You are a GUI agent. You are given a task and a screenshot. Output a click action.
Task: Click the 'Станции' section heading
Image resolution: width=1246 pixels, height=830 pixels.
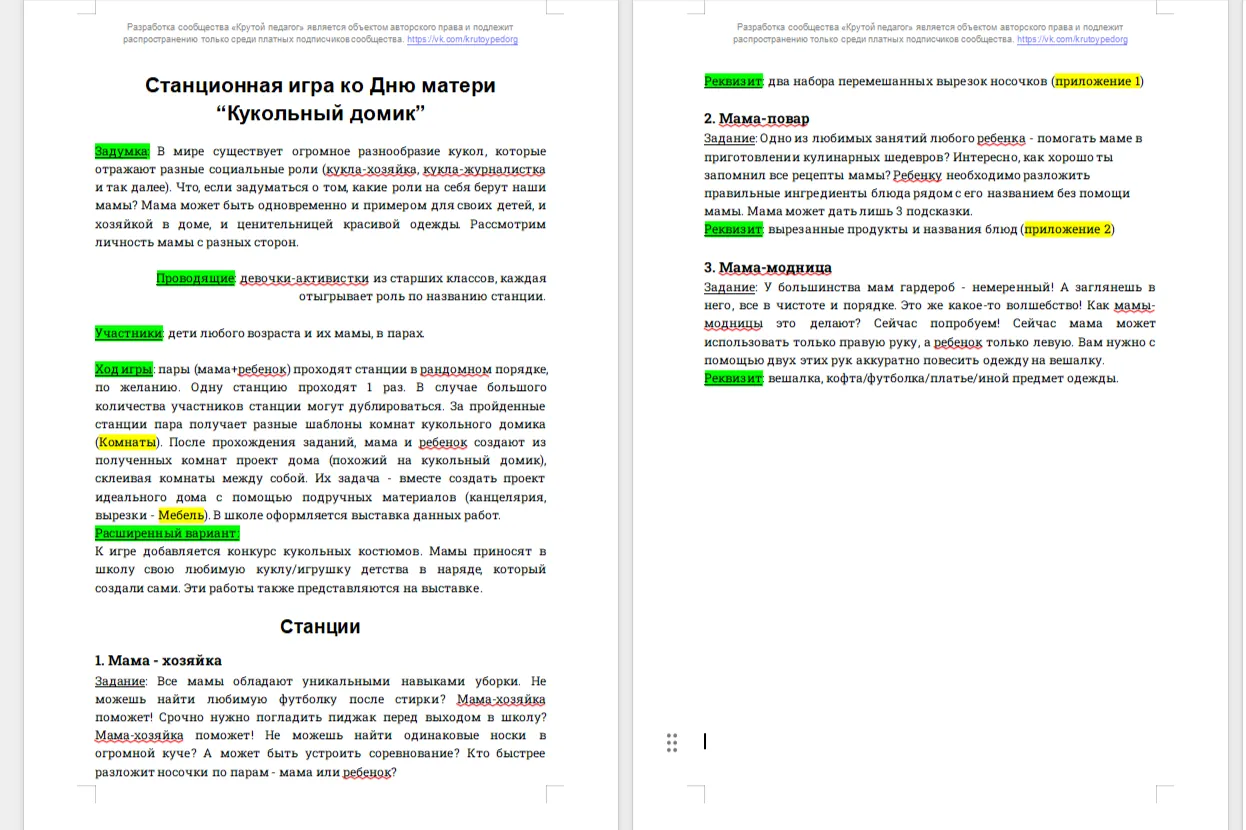320,627
